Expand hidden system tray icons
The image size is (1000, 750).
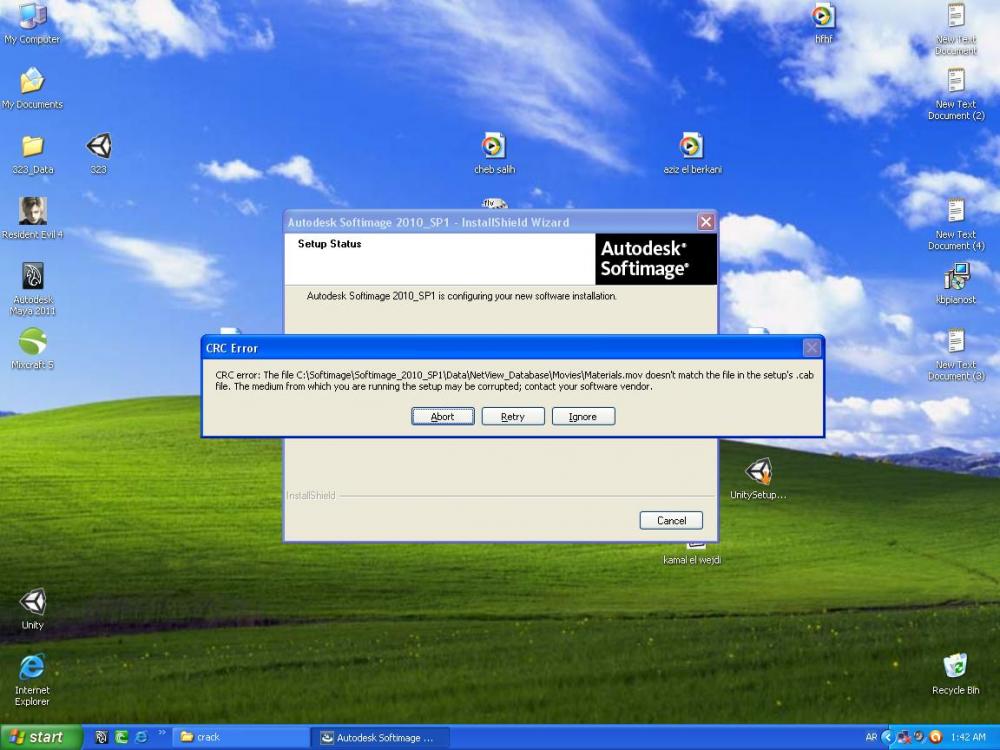(x=886, y=737)
